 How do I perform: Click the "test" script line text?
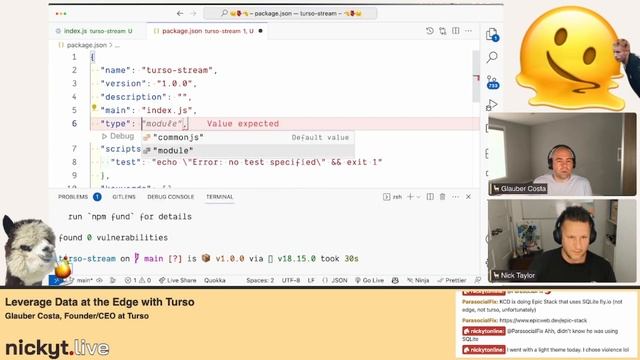pyautogui.click(x=247, y=162)
